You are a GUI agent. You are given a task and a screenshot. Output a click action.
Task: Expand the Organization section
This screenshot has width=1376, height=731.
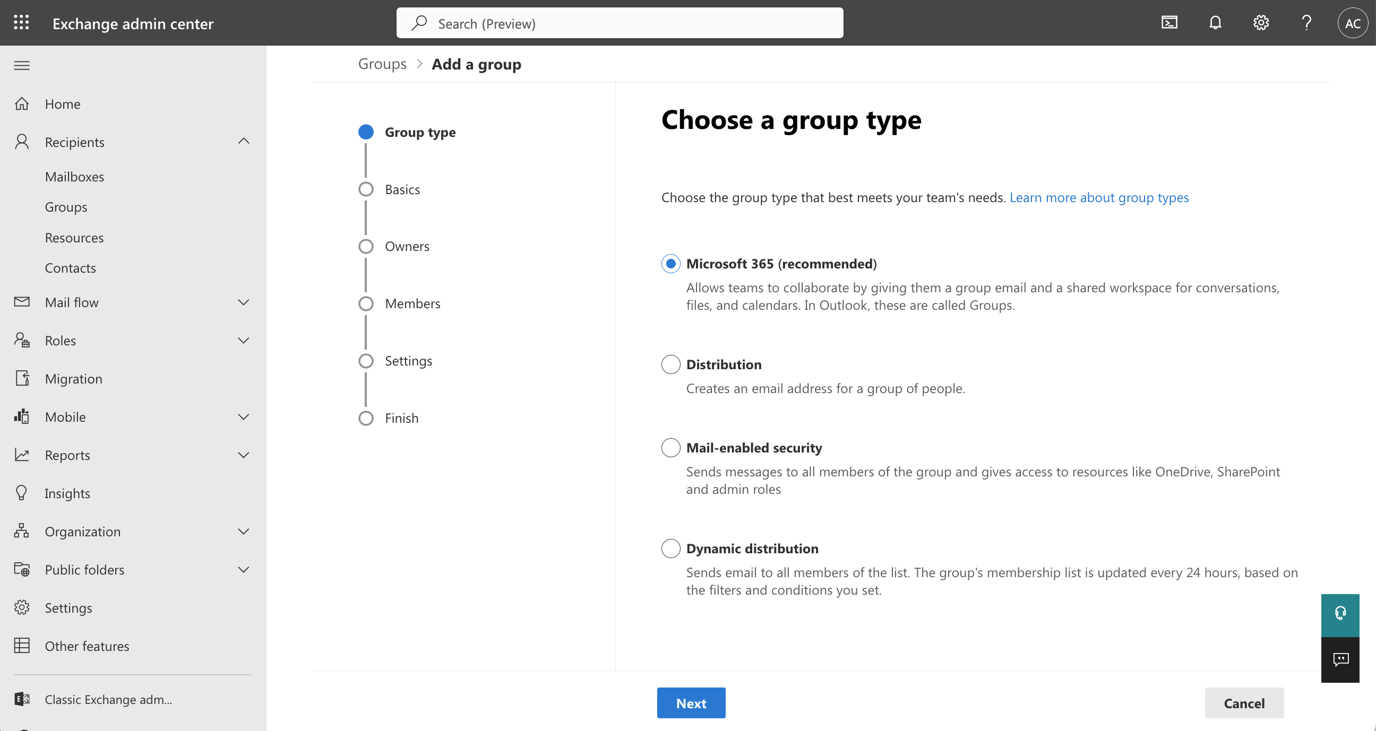click(242, 531)
